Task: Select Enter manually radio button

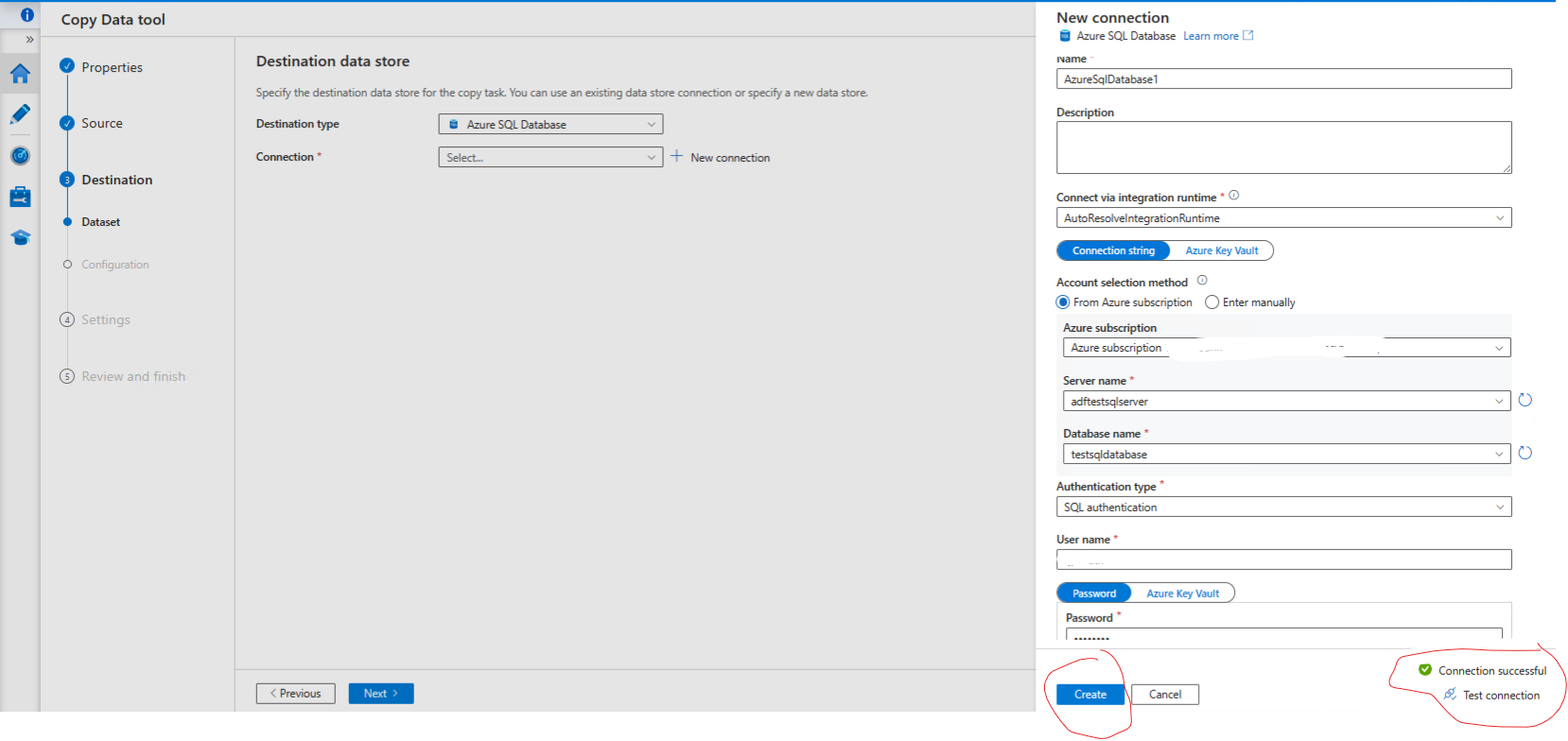Action: (x=1211, y=302)
